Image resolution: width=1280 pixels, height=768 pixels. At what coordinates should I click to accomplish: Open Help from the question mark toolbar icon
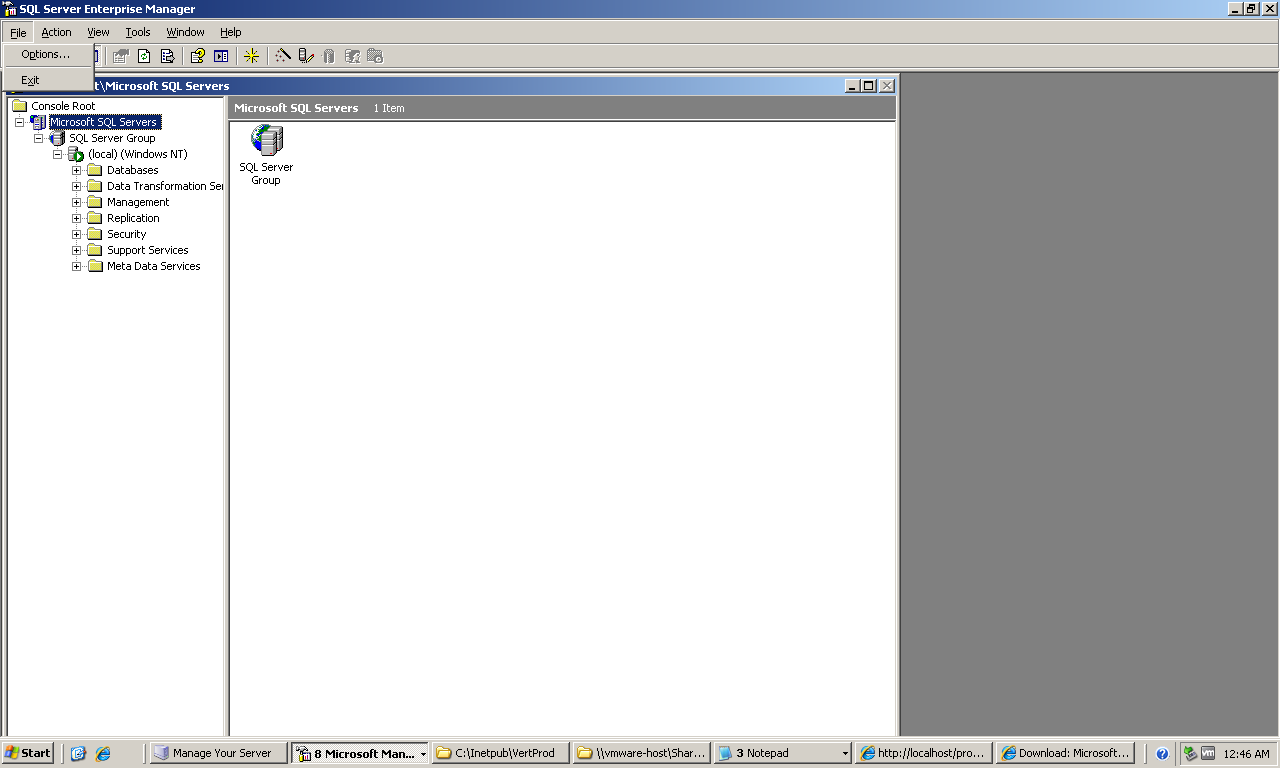(198, 56)
